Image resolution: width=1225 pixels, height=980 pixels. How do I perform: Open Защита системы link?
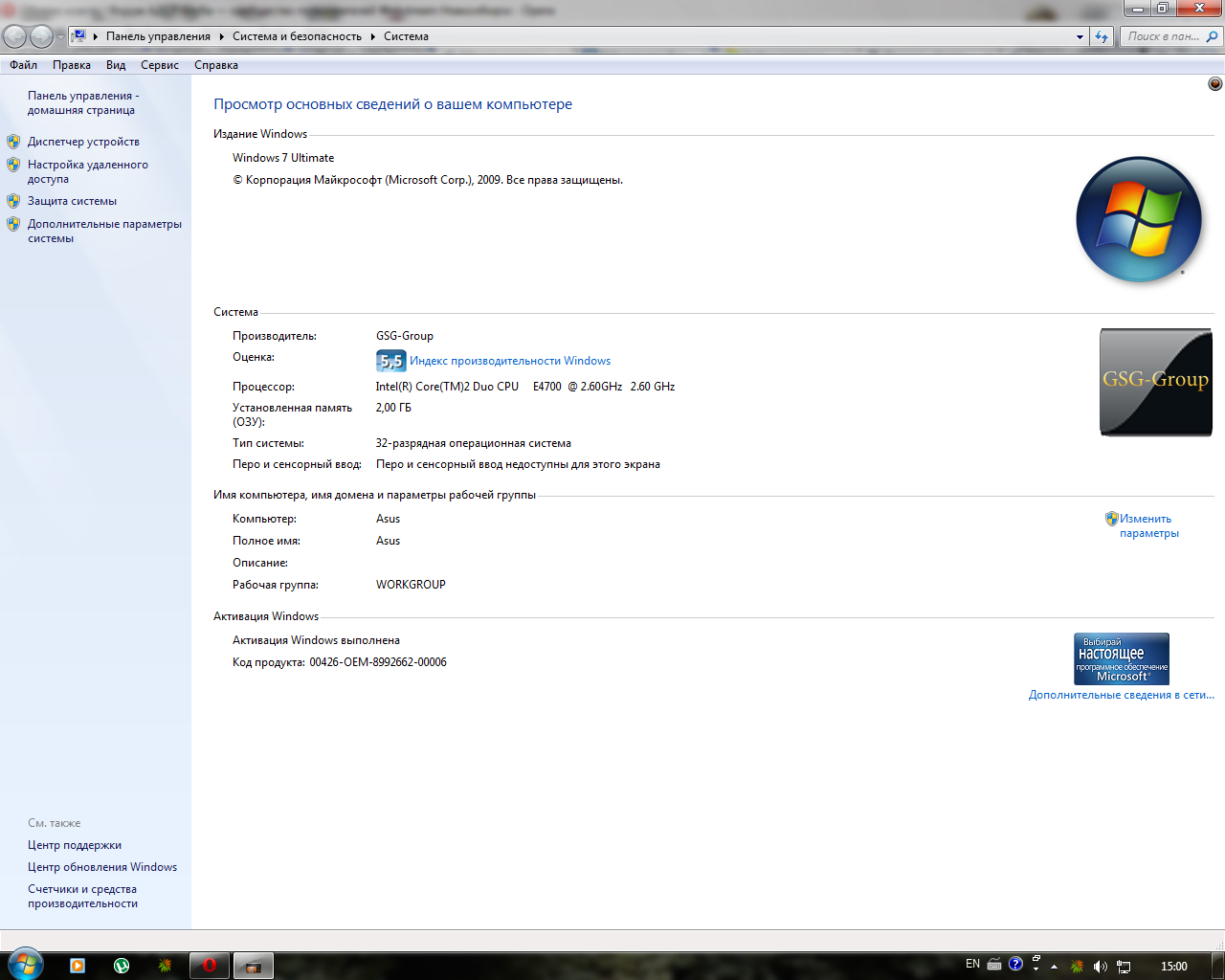click(x=72, y=201)
